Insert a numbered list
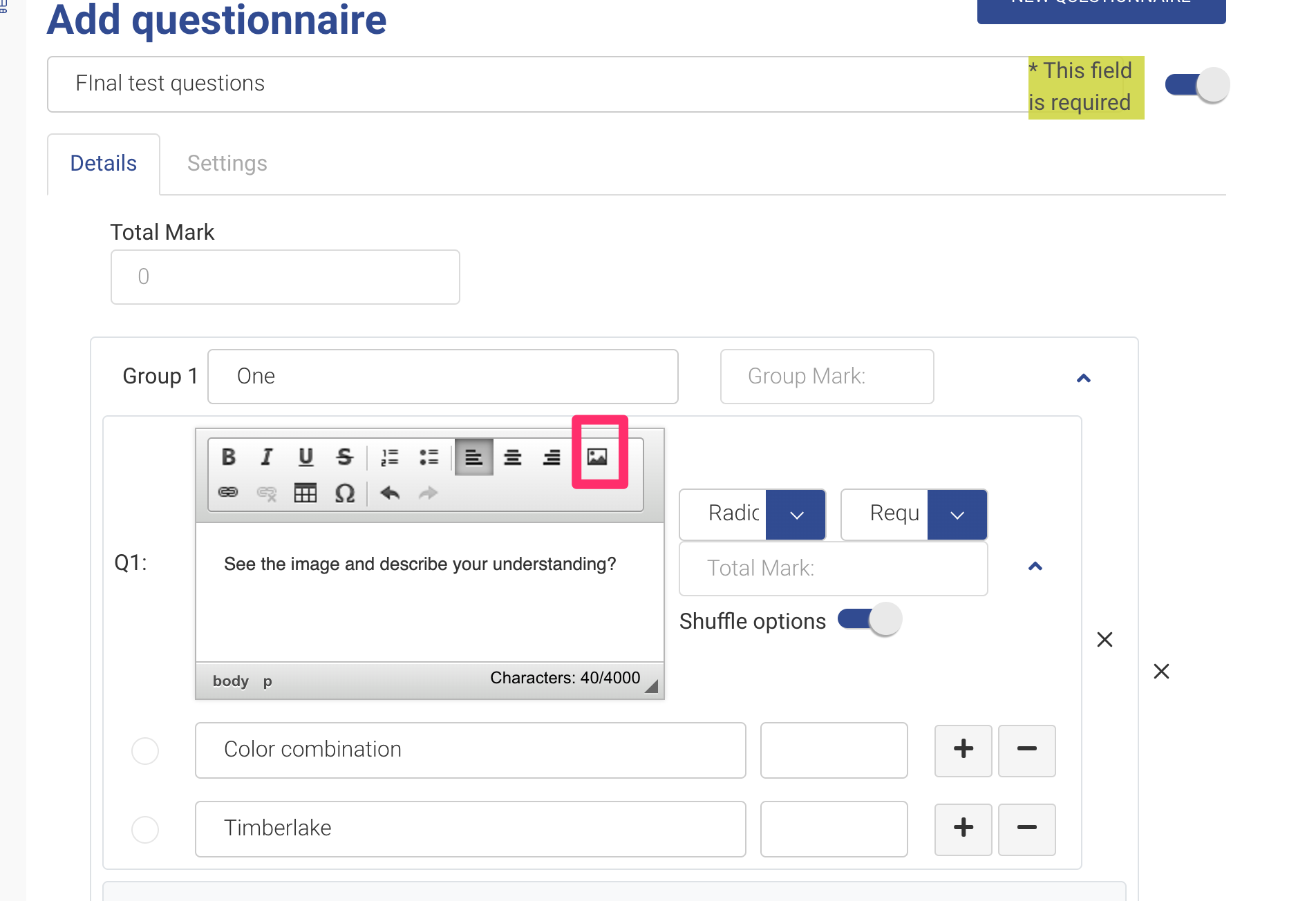Viewport: 1316px width, 901px height. (x=390, y=457)
